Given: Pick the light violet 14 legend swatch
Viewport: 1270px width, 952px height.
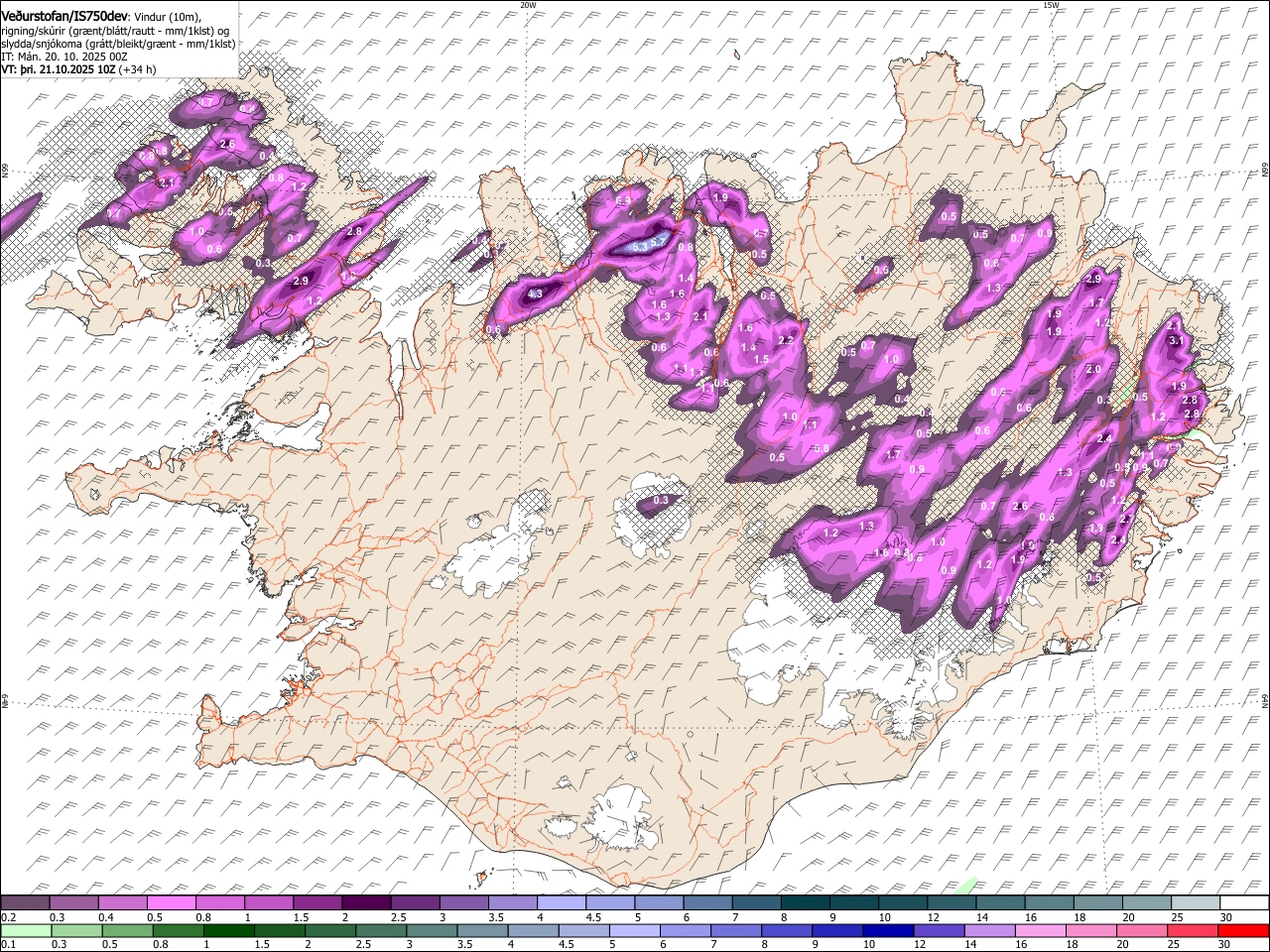Looking at the screenshot, I should tap(988, 930).
